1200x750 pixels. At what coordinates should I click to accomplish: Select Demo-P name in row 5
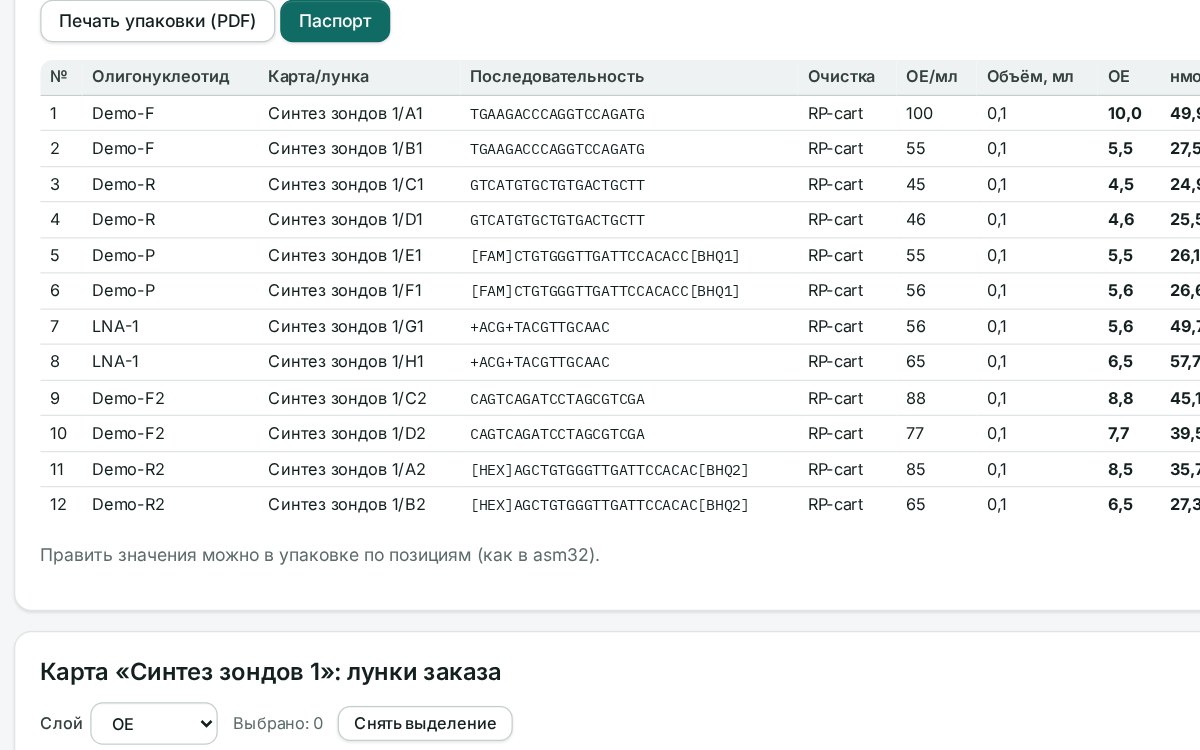point(123,255)
